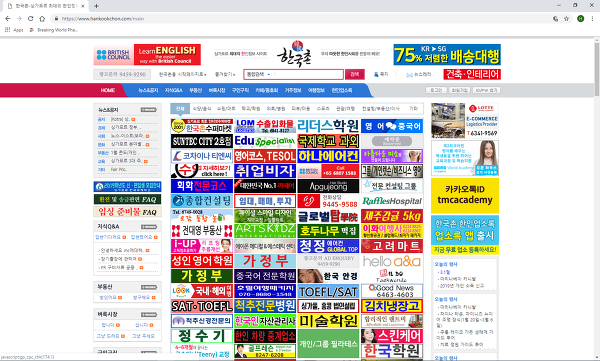Click the 회원가입 sign-up button

point(459,90)
